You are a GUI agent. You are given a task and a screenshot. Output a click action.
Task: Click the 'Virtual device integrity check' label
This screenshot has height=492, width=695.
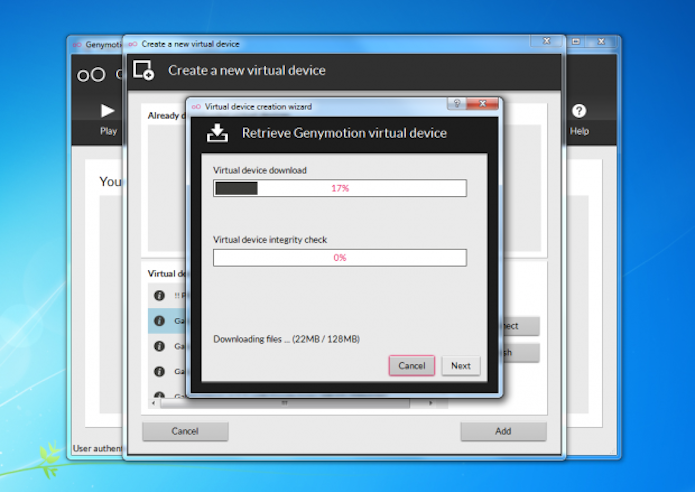[270, 240]
